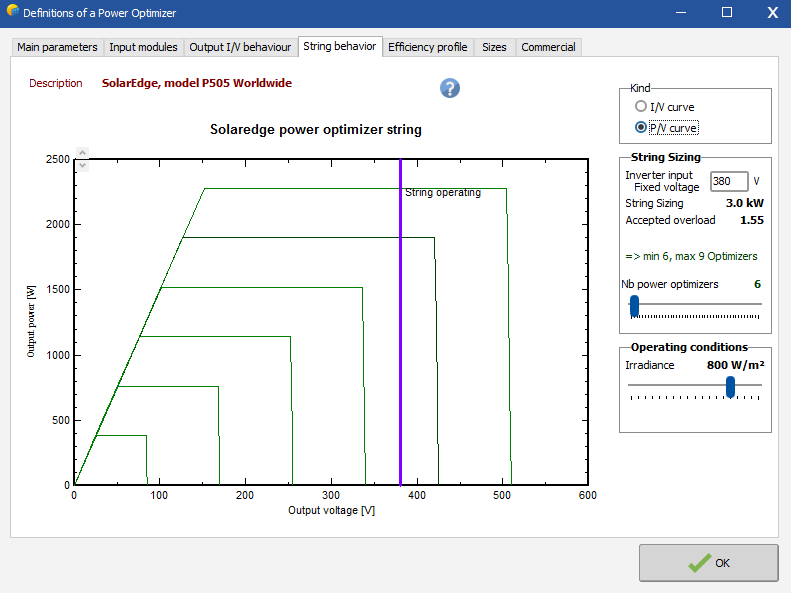791x593 pixels.
Task: Click the Inverter input fixed voltage field
Action: coord(729,181)
